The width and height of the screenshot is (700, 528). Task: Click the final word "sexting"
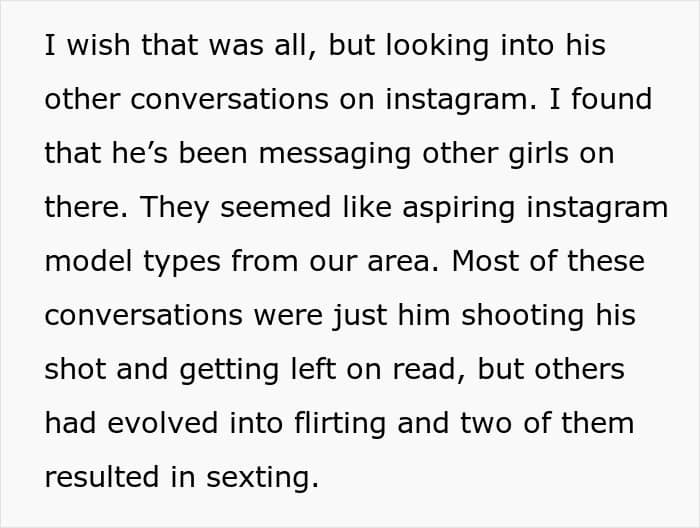[263, 478]
